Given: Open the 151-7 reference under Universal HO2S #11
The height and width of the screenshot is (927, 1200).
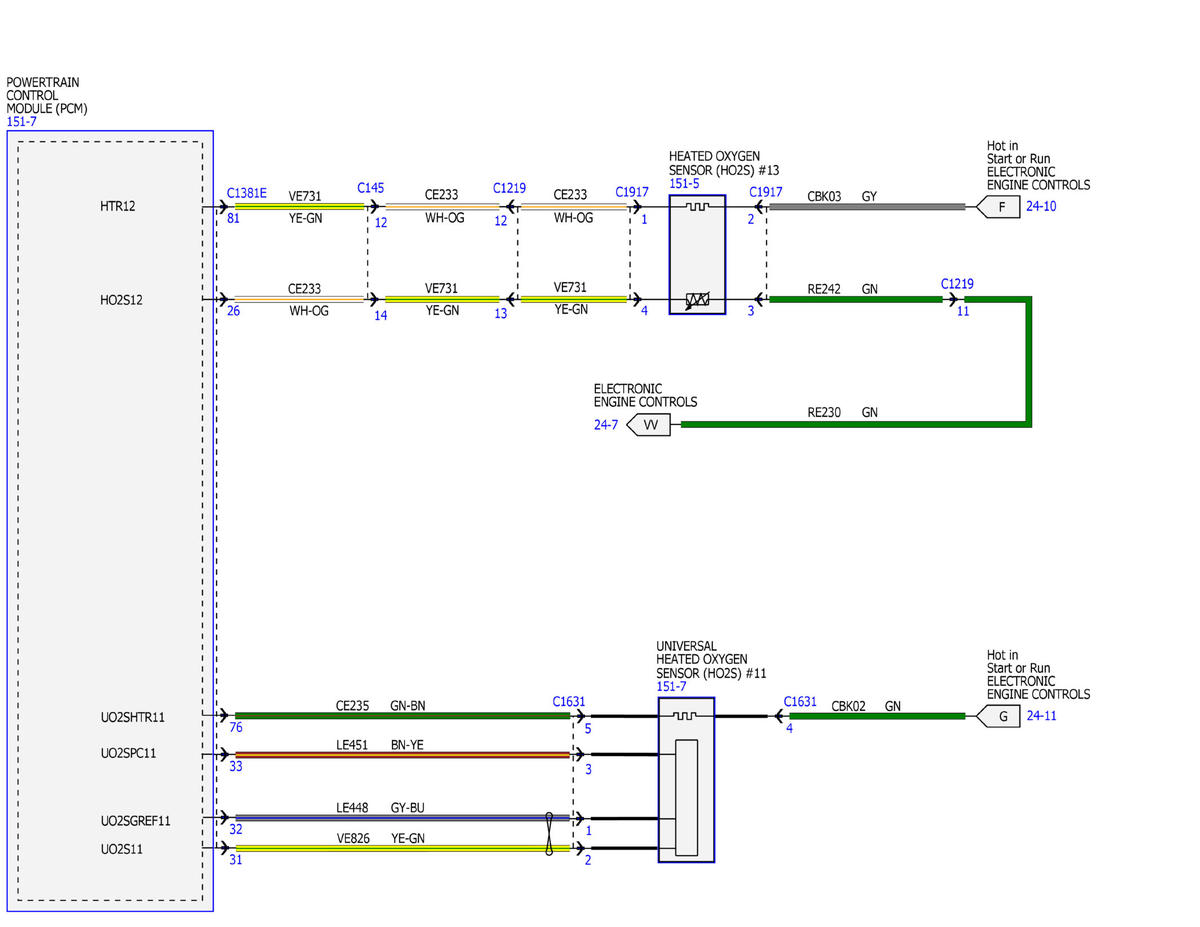Looking at the screenshot, I should (671, 686).
